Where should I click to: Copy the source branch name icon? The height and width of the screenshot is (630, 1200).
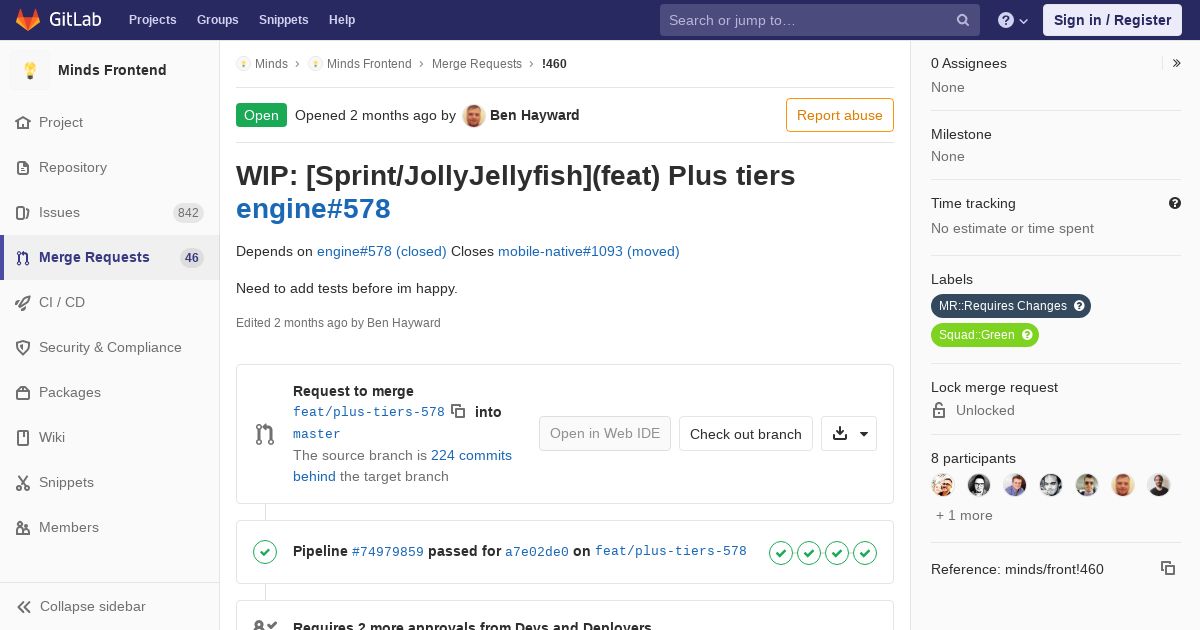(x=458, y=411)
